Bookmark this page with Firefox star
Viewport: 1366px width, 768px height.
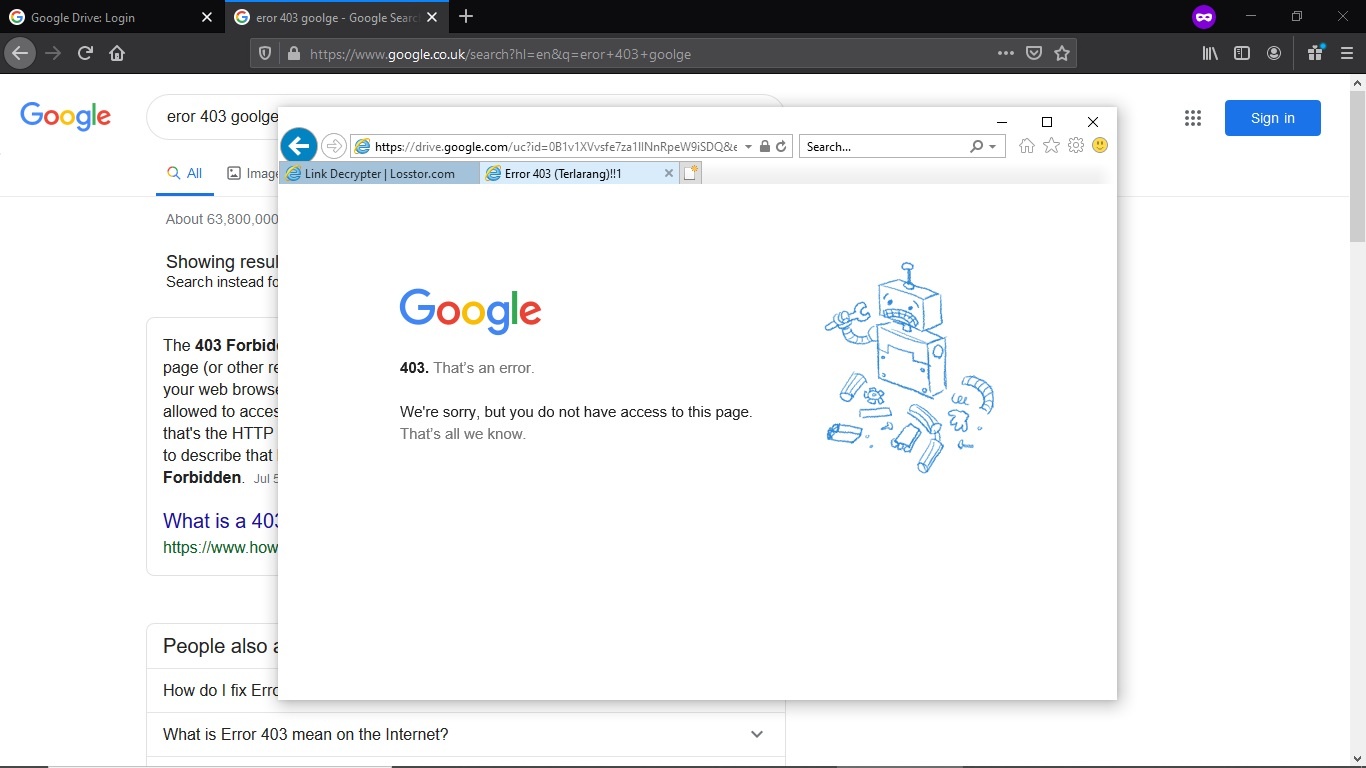(1062, 54)
